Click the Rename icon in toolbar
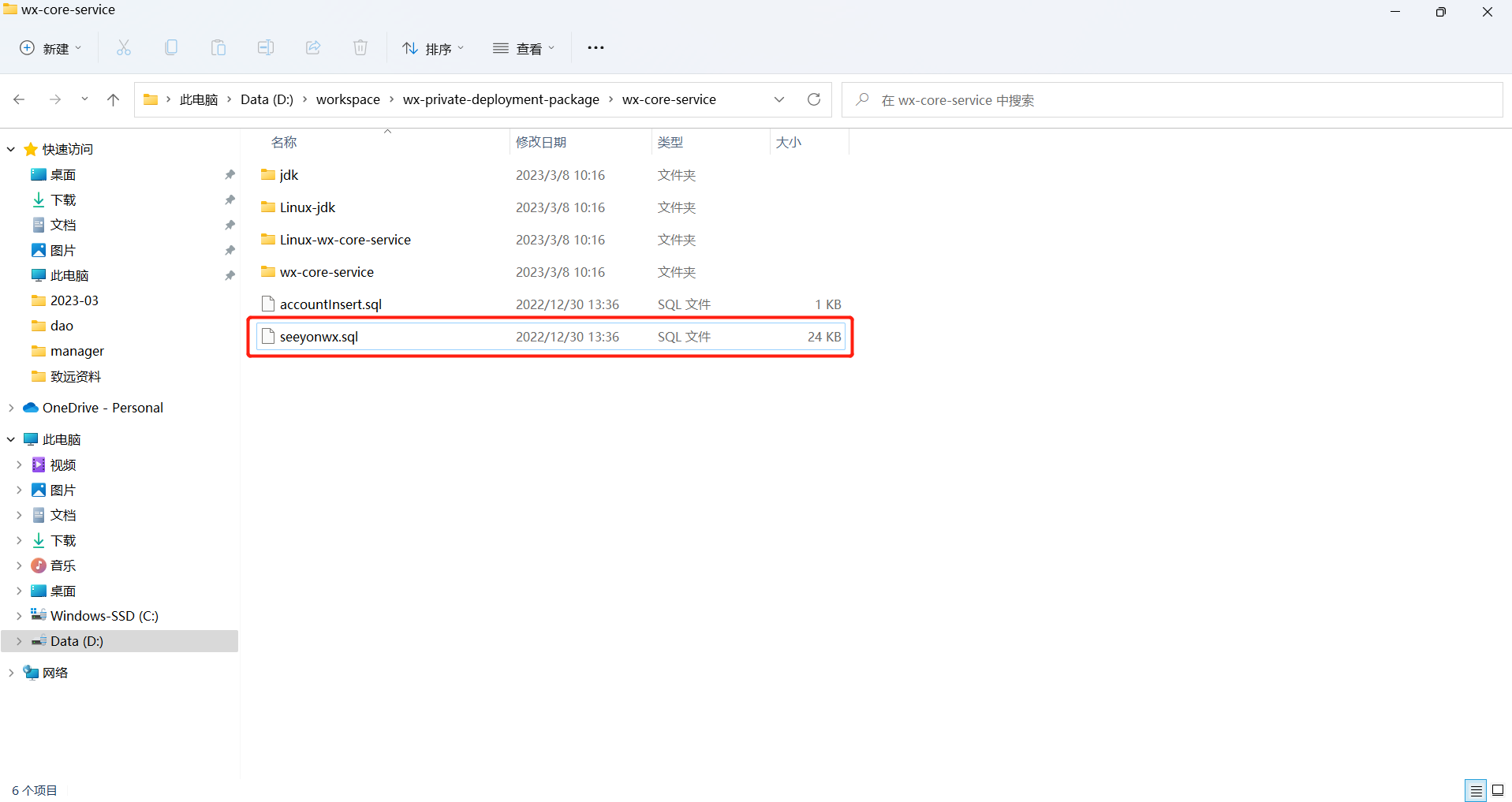Image resolution: width=1512 pixels, height=802 pixels. (x=266, y=48)
